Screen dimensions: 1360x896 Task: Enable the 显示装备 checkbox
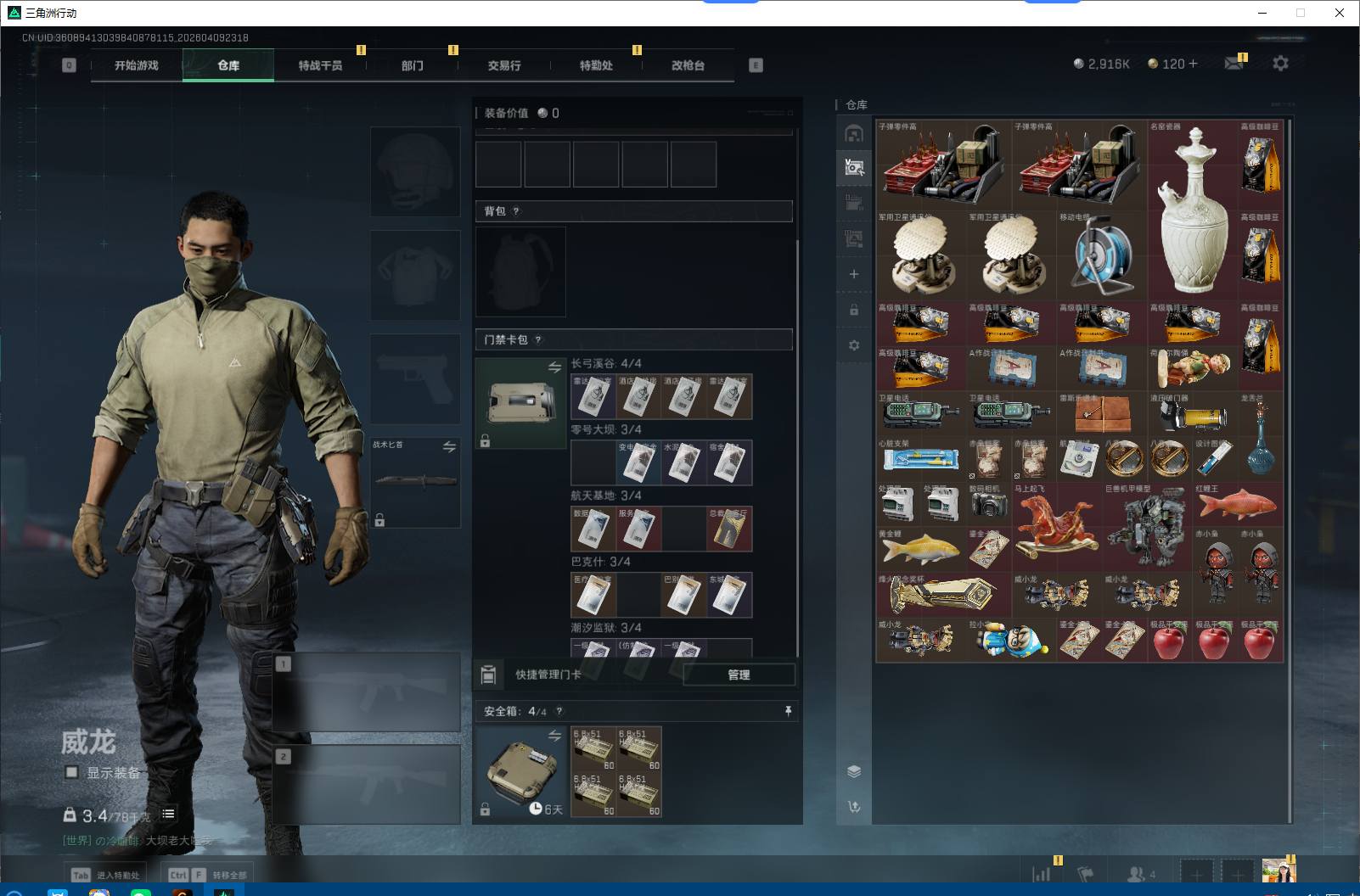point(72,772)
